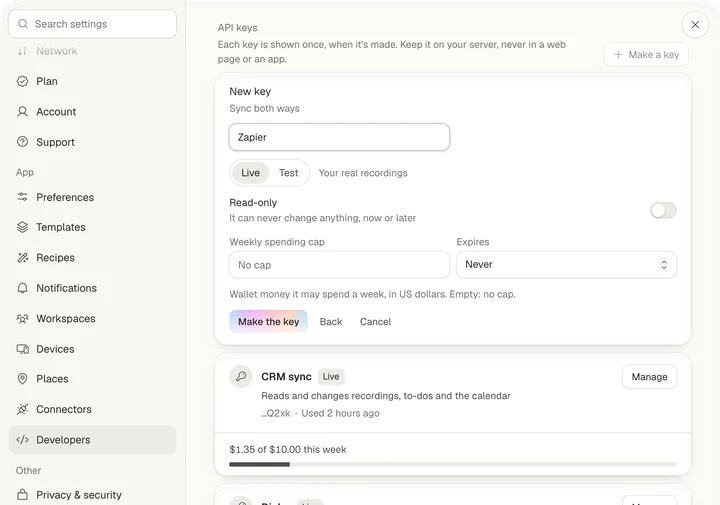This screenshot has height=505, width=720.
Task: Click the CRM sync weekly spending progress bar
Action: click(453, 465)
